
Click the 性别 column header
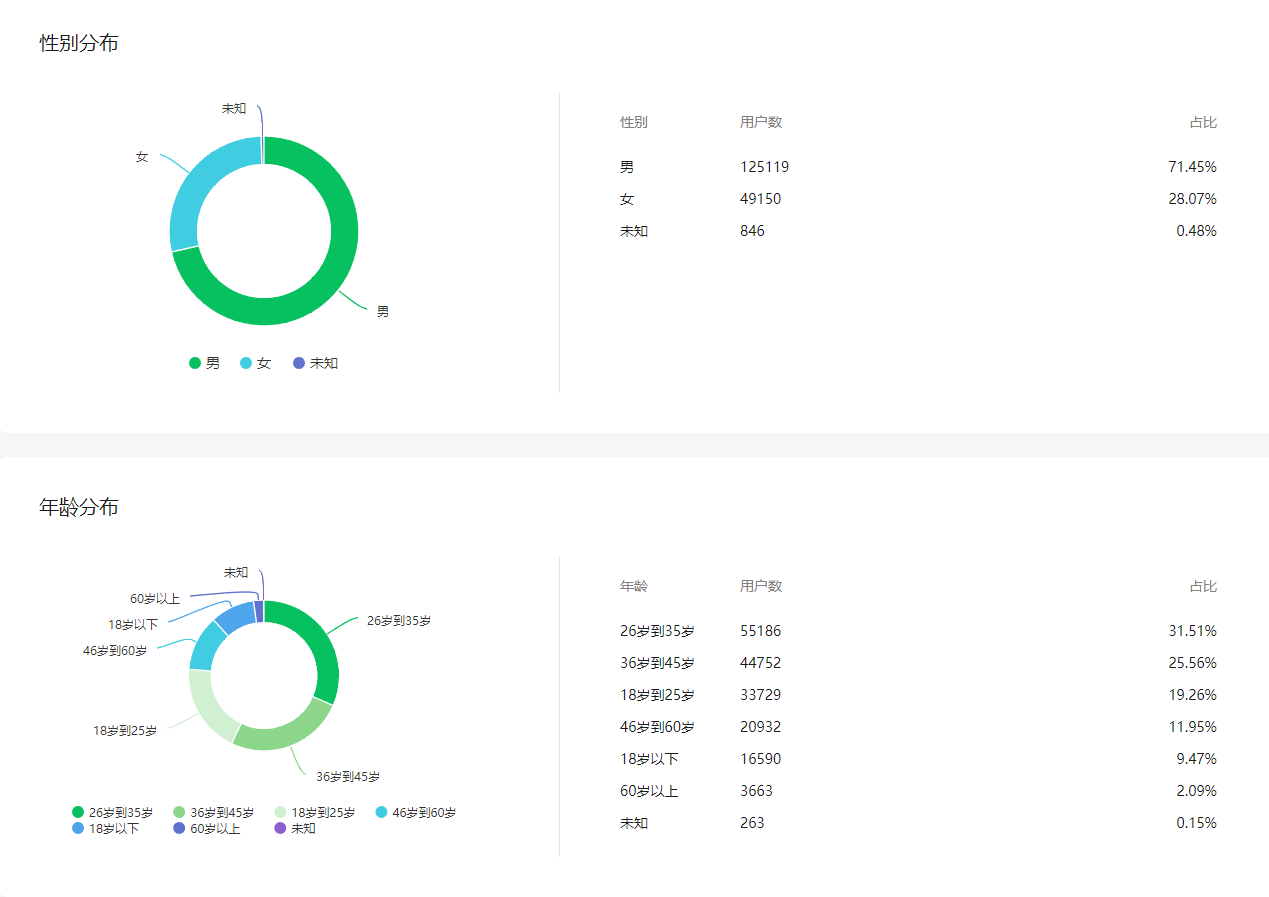(x=634, y=122)
